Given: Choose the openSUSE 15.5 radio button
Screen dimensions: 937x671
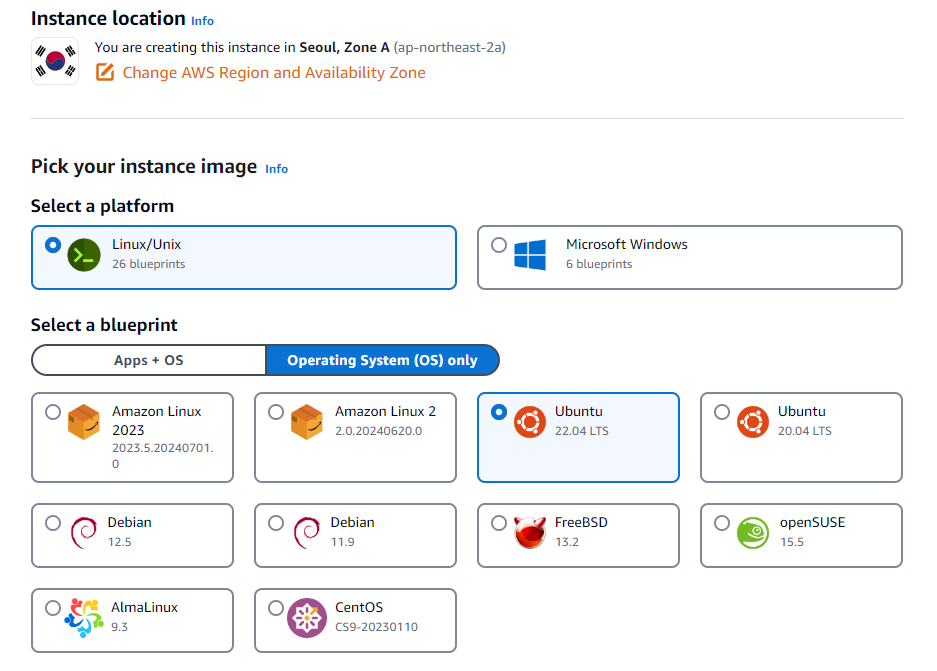Looking at the screenshot, I should (x=722, y=523).
